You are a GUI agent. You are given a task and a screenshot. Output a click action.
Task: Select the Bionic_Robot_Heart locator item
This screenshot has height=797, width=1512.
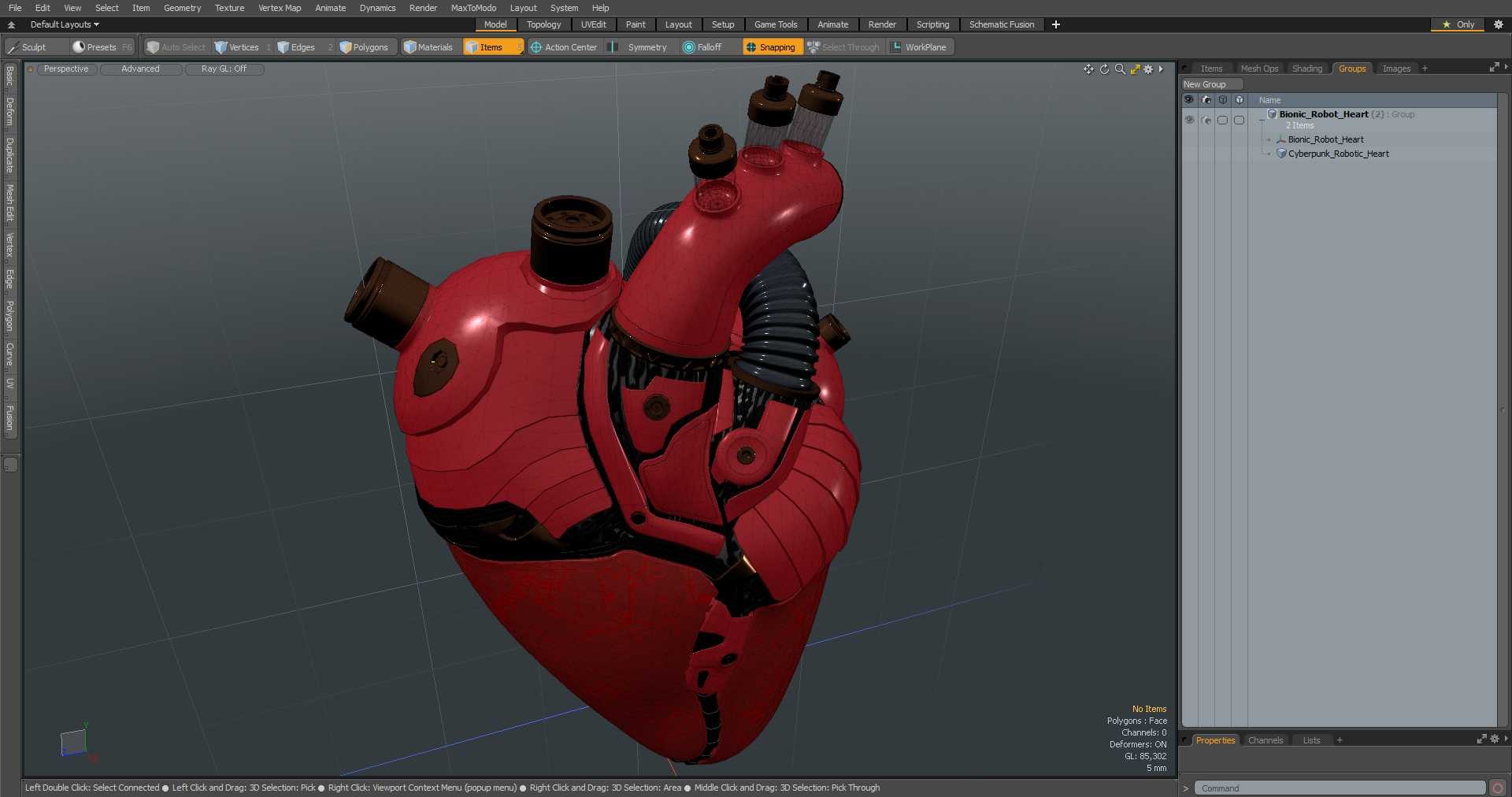[1325, 139]
